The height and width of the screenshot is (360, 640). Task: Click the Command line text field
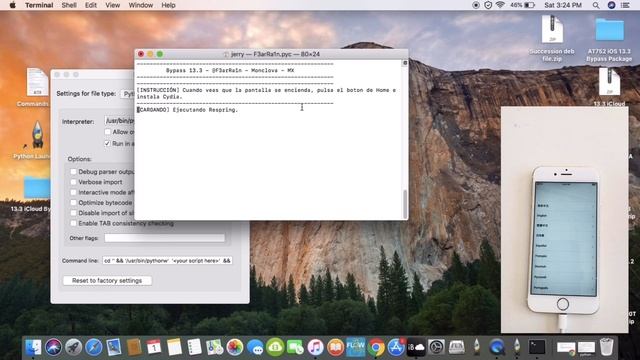point(167,260)
